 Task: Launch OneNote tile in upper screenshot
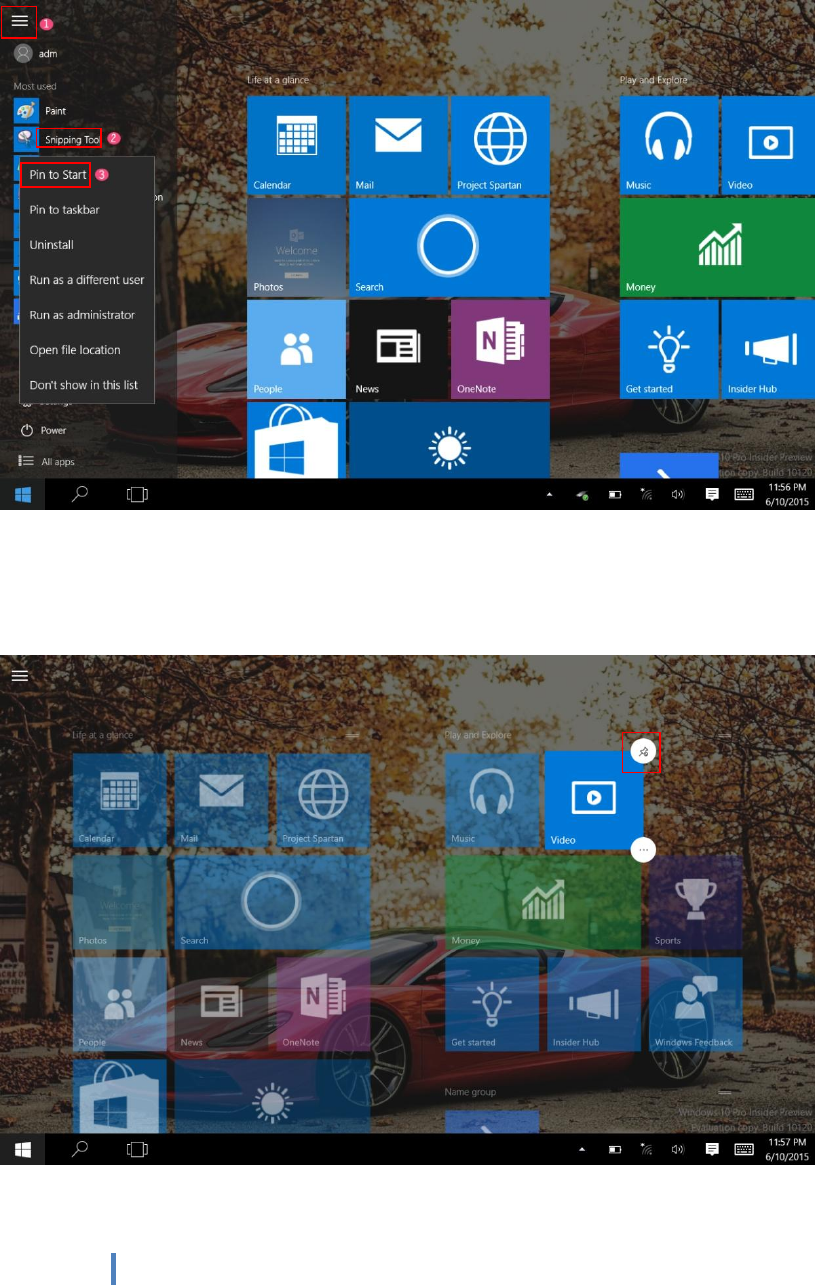click(x=500, y=349)
